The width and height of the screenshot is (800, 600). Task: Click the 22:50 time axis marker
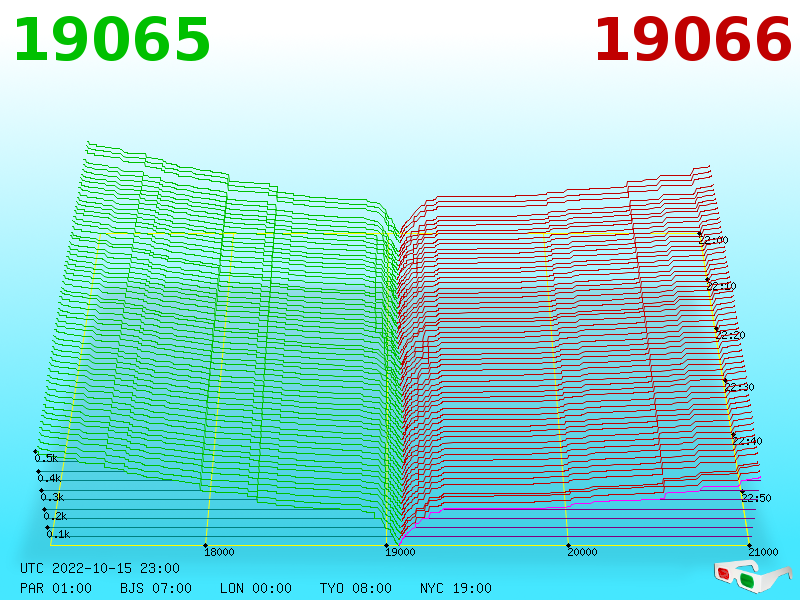coord(757,498)
